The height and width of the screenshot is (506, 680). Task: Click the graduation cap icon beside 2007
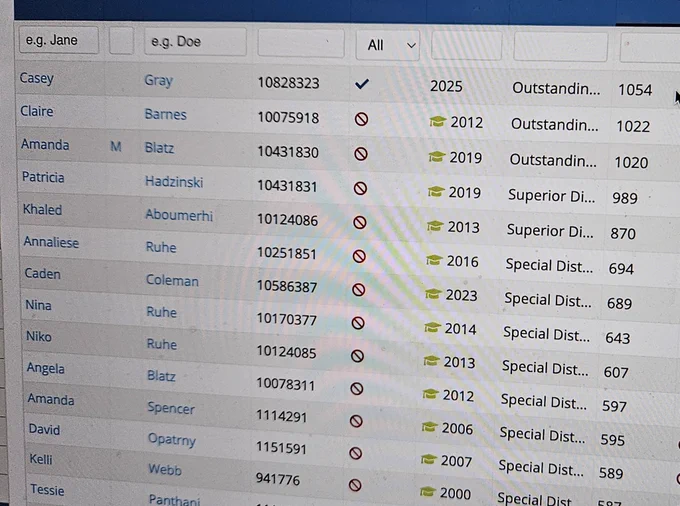(x=428, y=459)
